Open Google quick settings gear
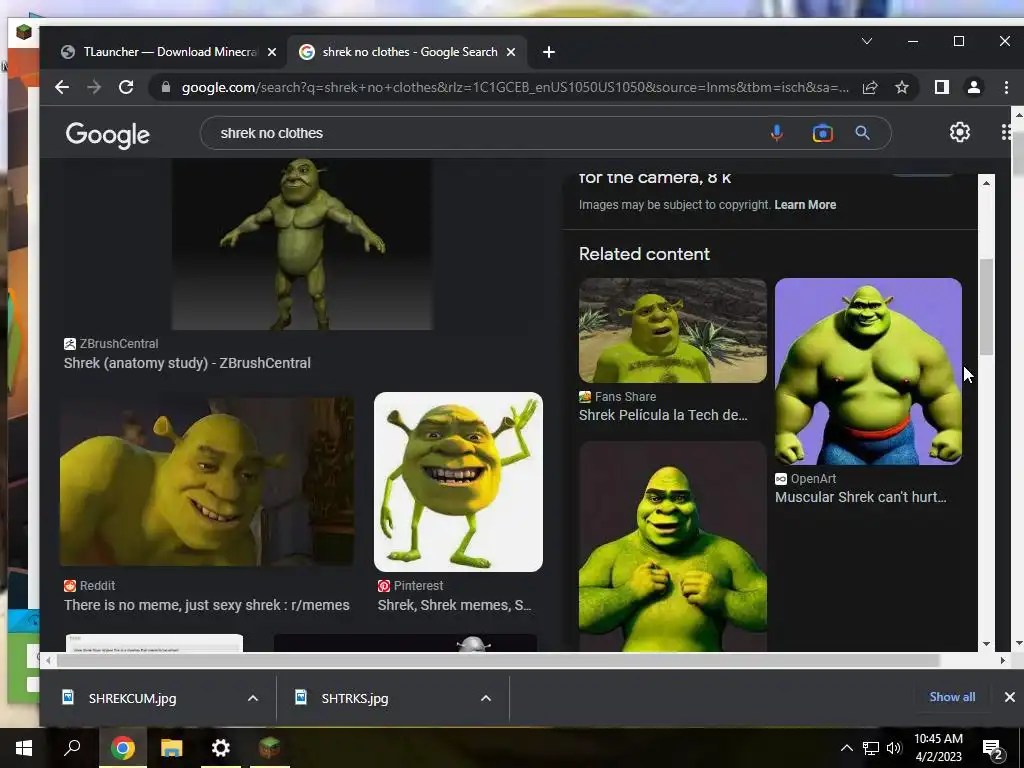The height and width of the screenshot is (768, 1024). coord(959,133)
